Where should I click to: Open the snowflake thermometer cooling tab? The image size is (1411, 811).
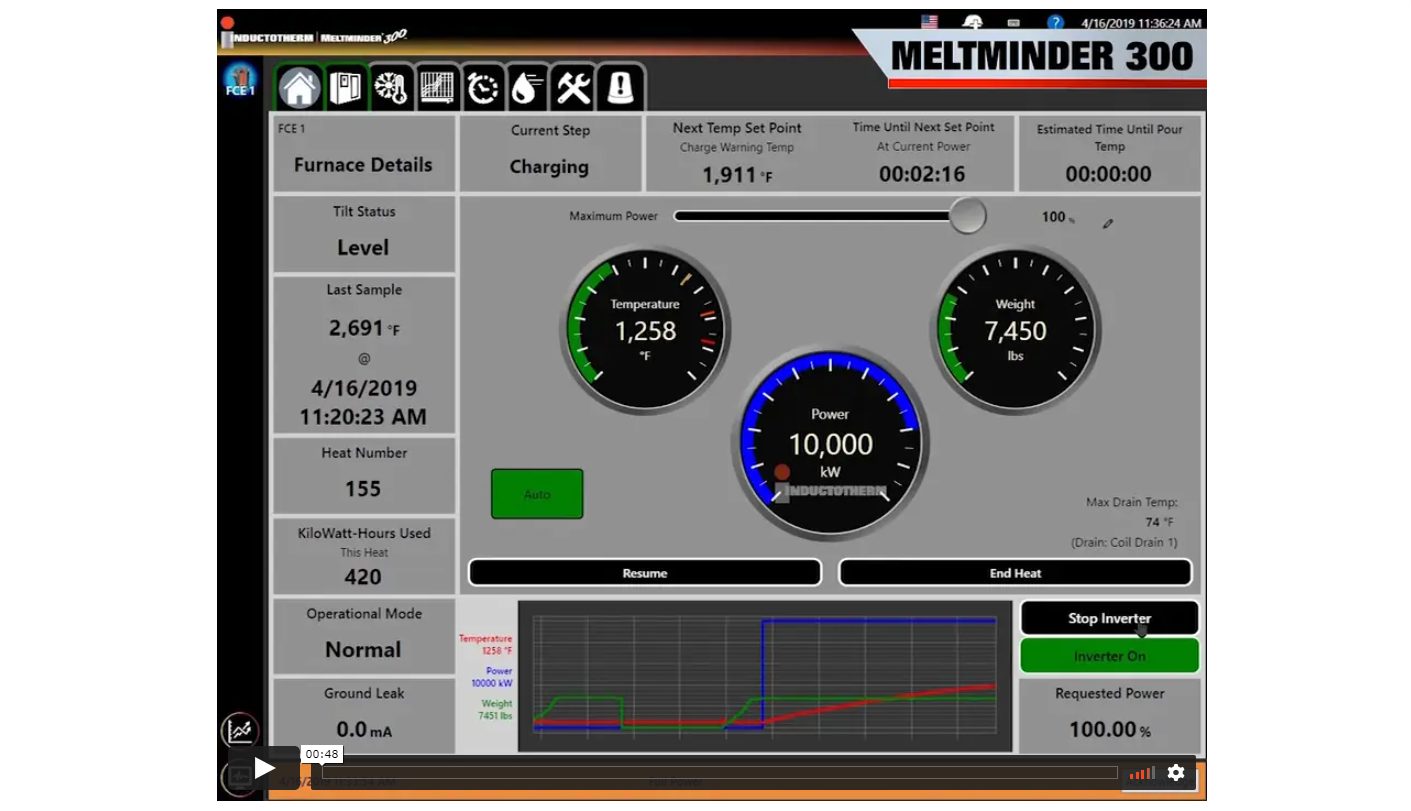pyautogui.click(x=390, y=88)
